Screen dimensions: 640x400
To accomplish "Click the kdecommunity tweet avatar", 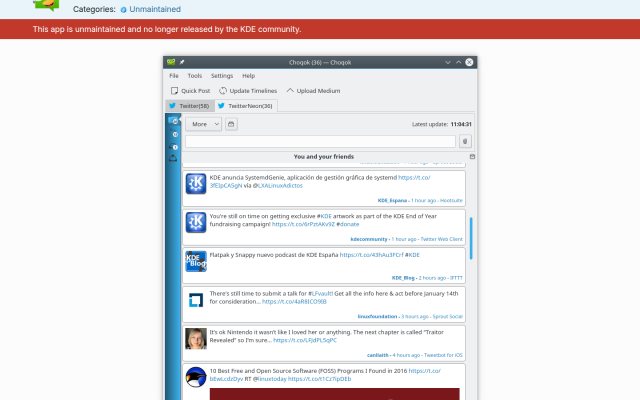I will tap(196, 222).
